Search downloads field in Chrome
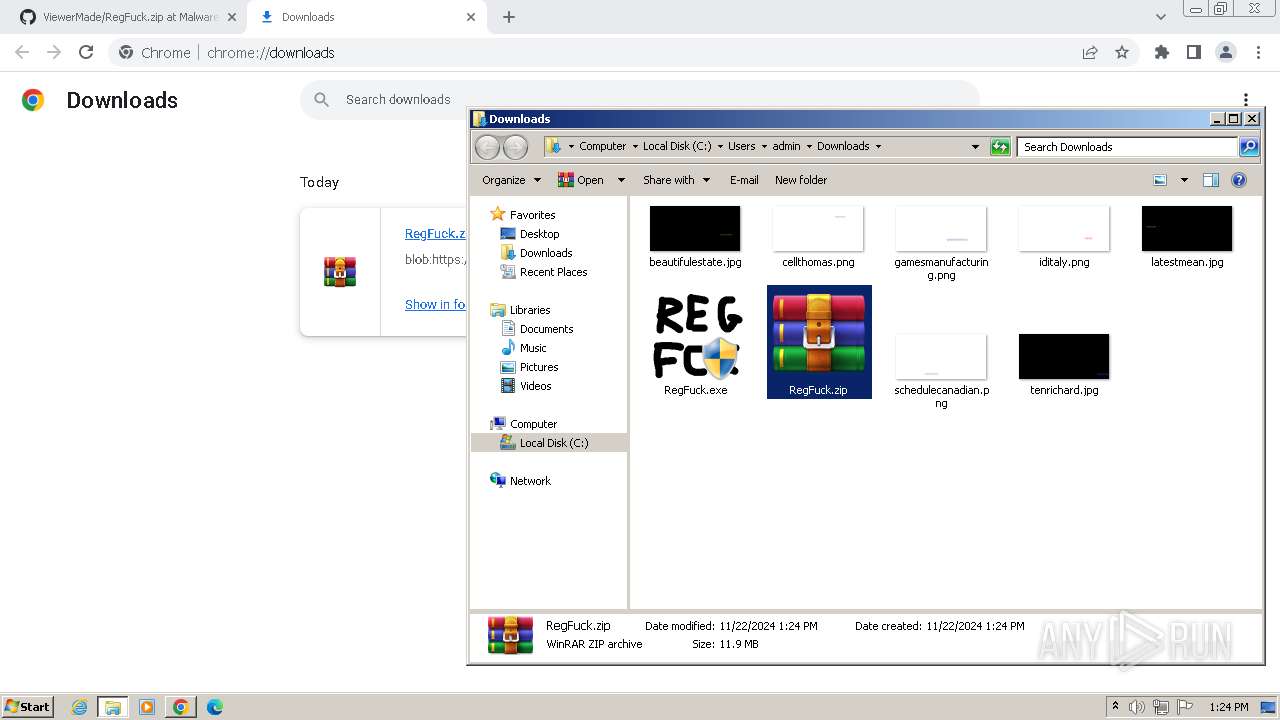Viewport: 1280px width, 720px height. [x=640, y=99]
